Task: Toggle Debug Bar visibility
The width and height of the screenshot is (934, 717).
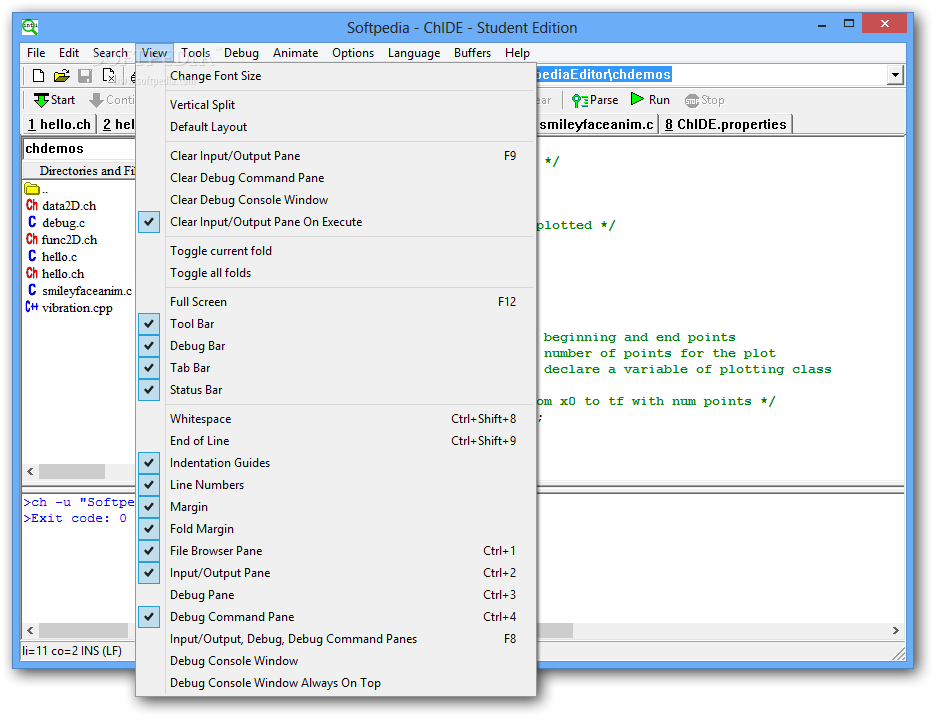Action: point(336,346)
